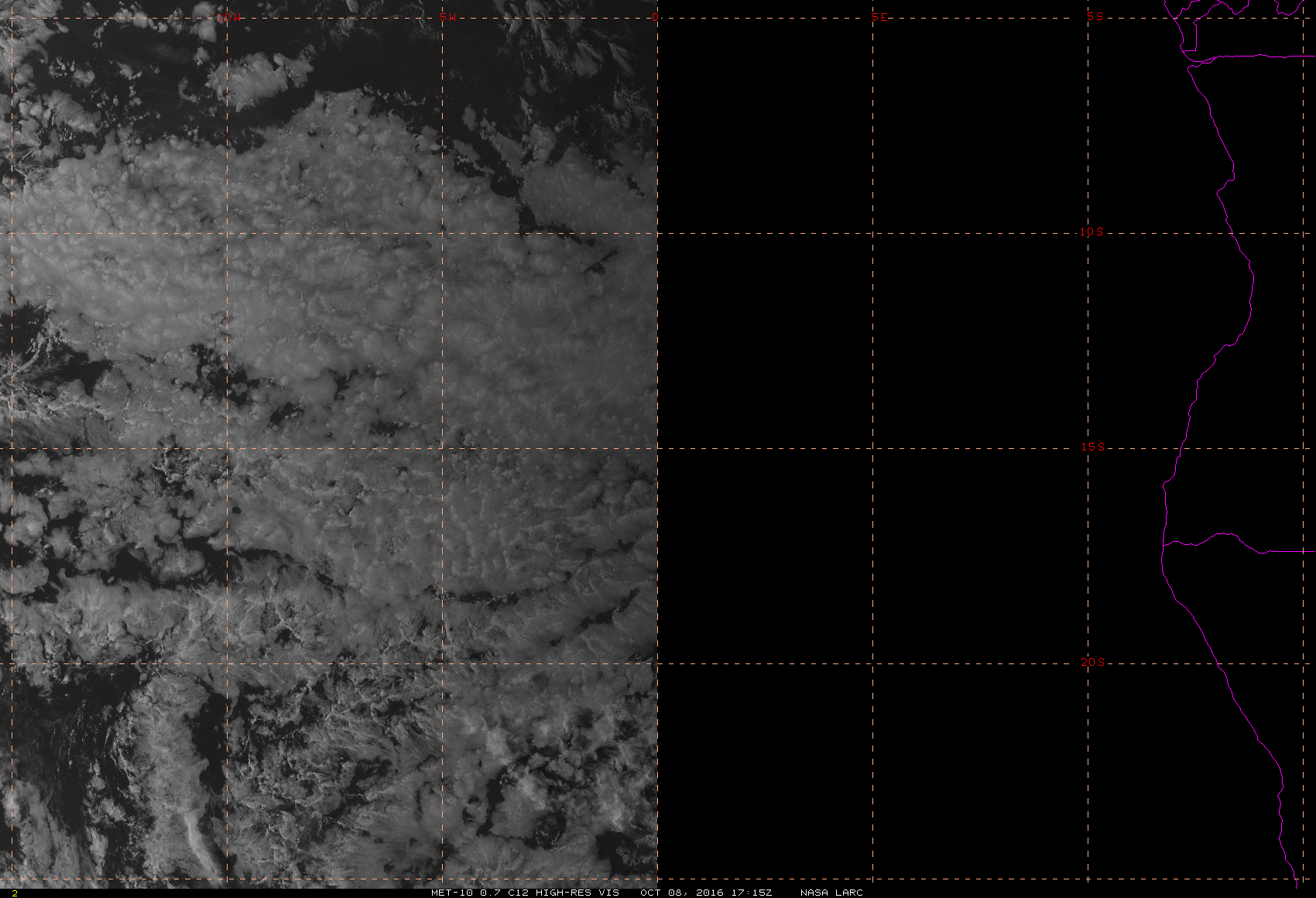The image size is (1316, 898).
Task: Click the MET-10 0.7 C12 HIGH-RES VIS caption
Action: (525, 893)
